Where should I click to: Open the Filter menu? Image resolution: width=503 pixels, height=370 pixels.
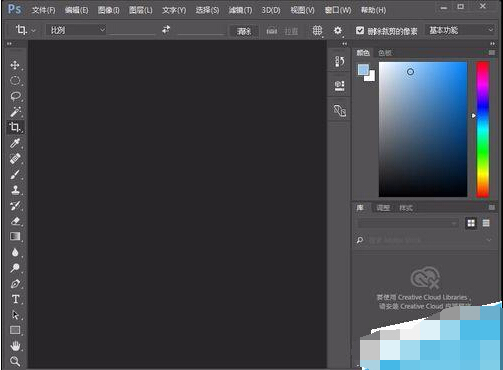[x=240, y=10]
